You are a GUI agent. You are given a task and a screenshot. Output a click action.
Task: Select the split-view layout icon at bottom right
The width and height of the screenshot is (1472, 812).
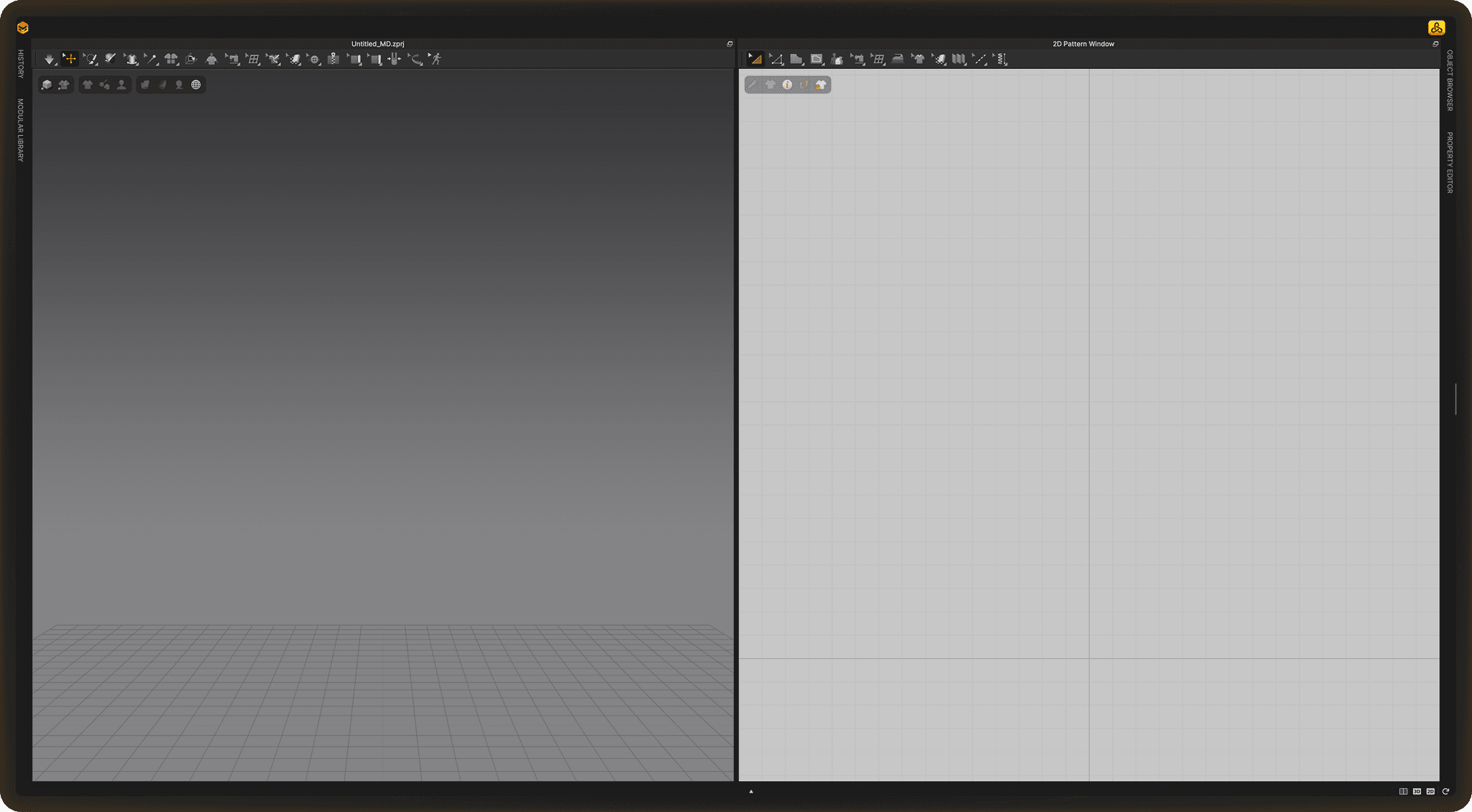click(1403, 790)
